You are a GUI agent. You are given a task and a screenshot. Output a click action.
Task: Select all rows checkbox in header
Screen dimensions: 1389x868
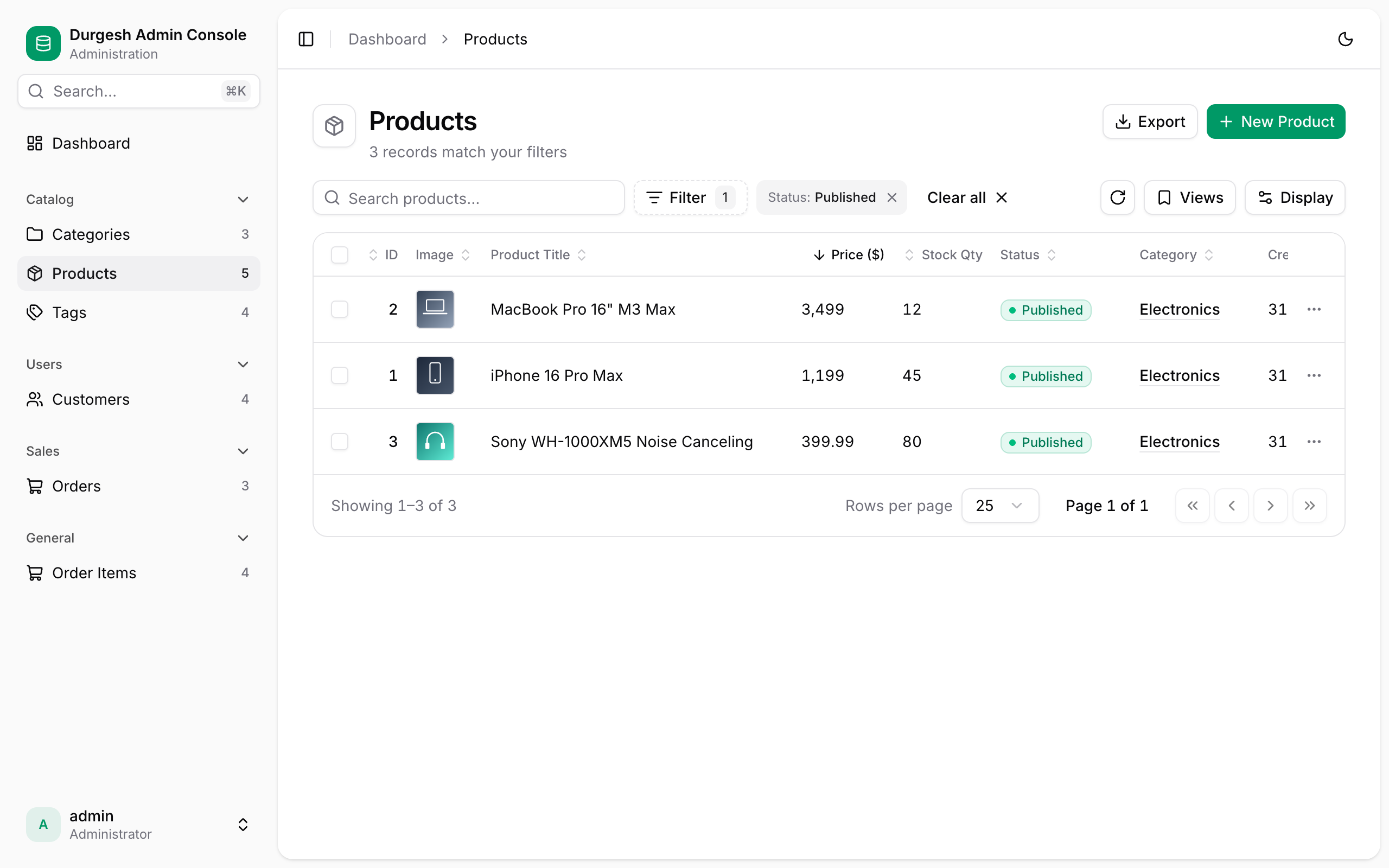coord(340,255)
